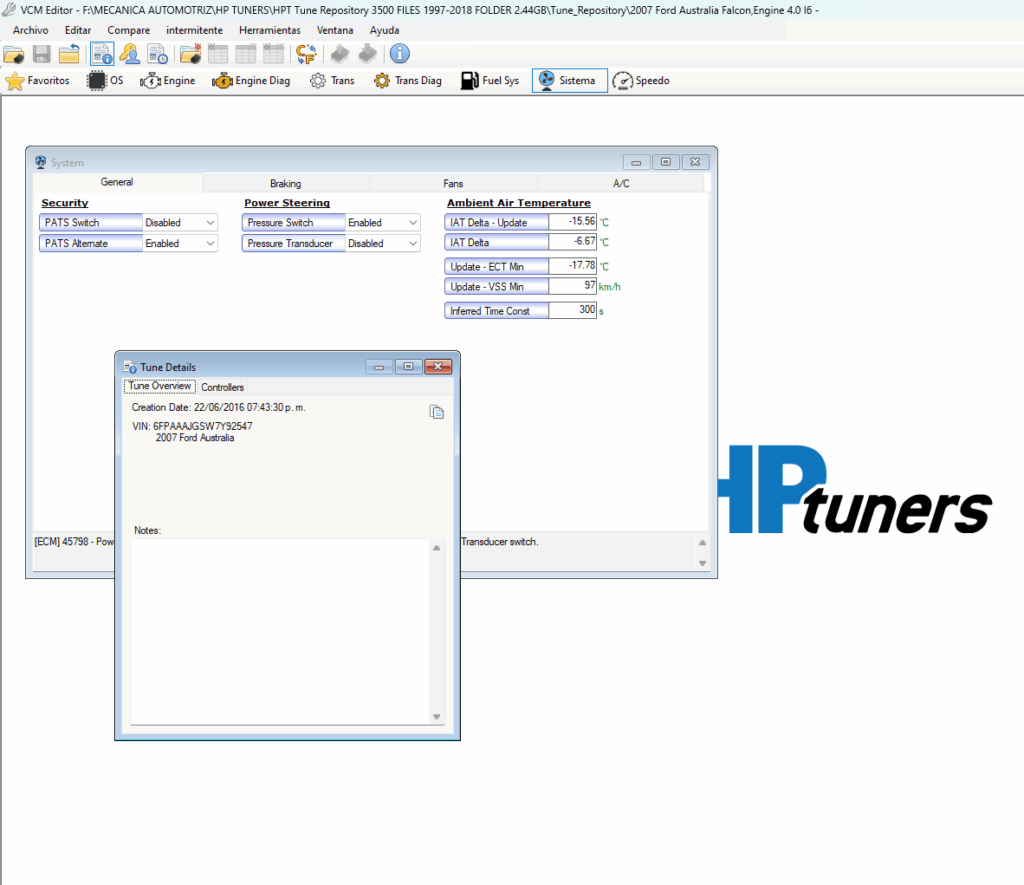Click the Update - VSS Min label button
This screenshot has height=885, width=1024.
pos(496,287)
